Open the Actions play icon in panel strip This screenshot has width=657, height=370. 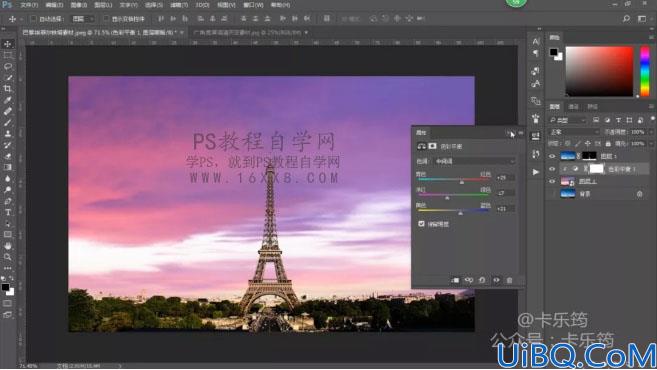[x=535, y=172]
